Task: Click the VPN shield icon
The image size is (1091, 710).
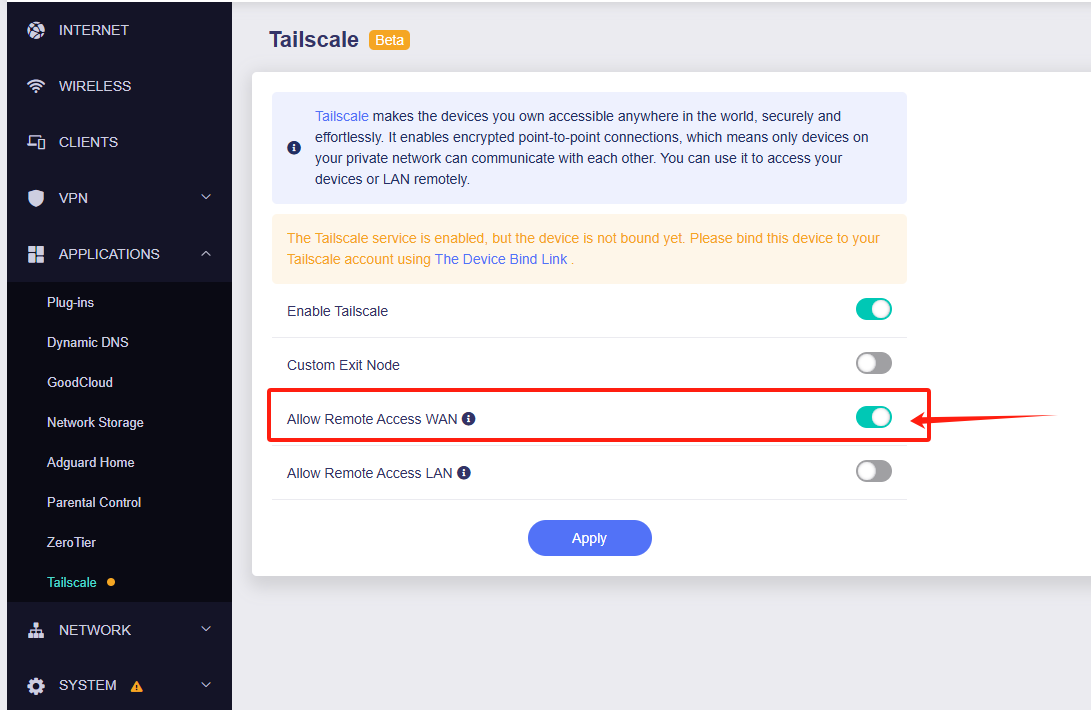Action: [36, 198]
